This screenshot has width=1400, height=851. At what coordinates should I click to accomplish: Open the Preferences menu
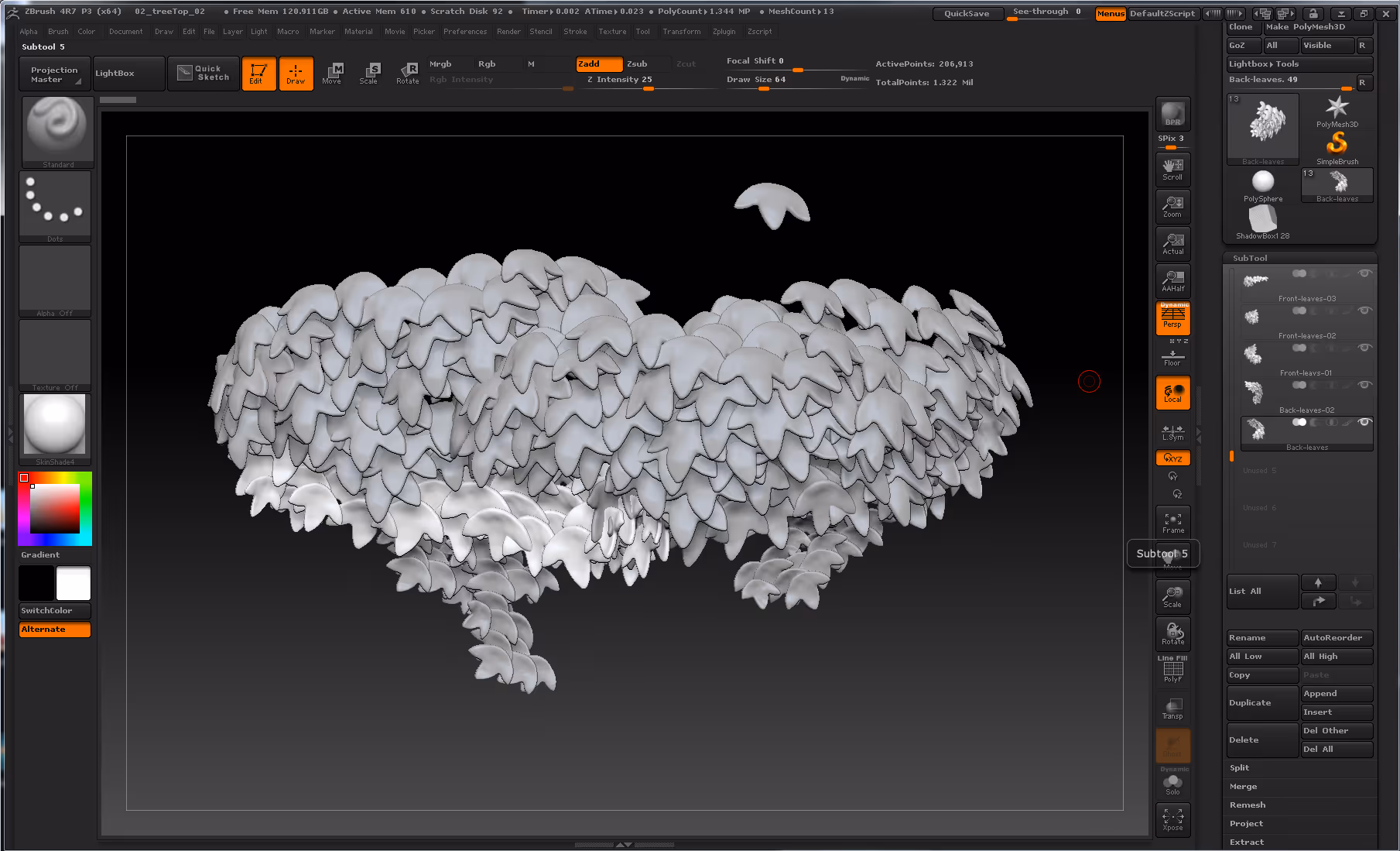click(465, 32)
